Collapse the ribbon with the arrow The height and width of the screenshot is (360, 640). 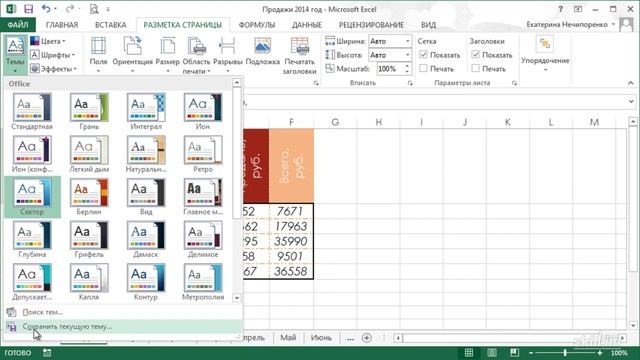point(631,83)
